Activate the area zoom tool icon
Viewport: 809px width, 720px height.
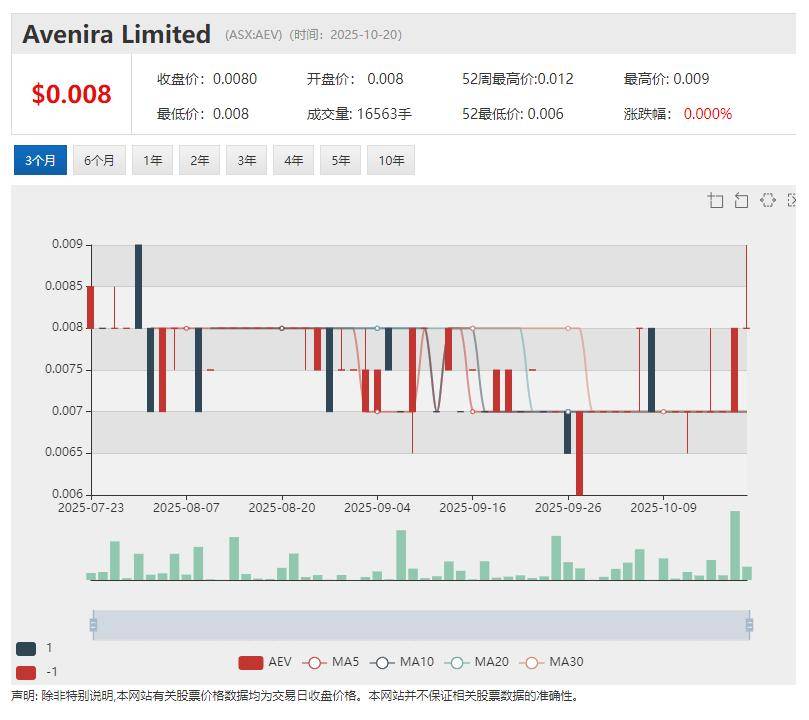coord(716,201)
